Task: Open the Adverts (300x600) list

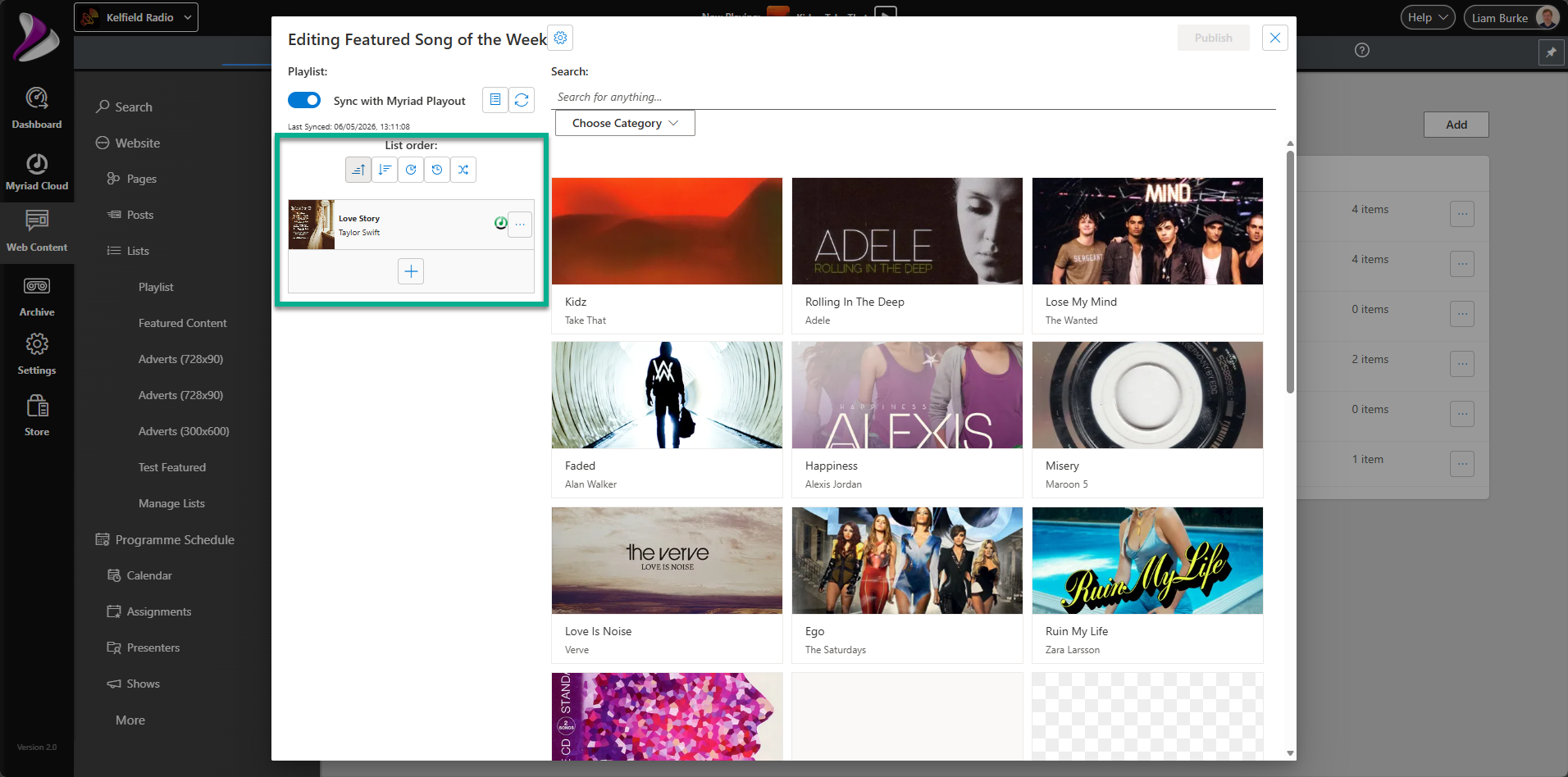Action: (184, 431)
